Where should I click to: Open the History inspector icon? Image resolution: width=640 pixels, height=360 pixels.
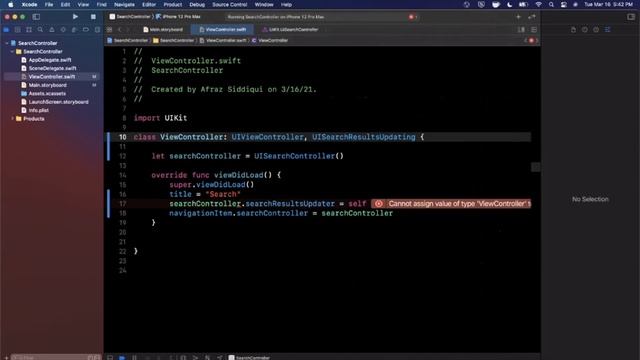pyautogui.click(x=584, y=30)
